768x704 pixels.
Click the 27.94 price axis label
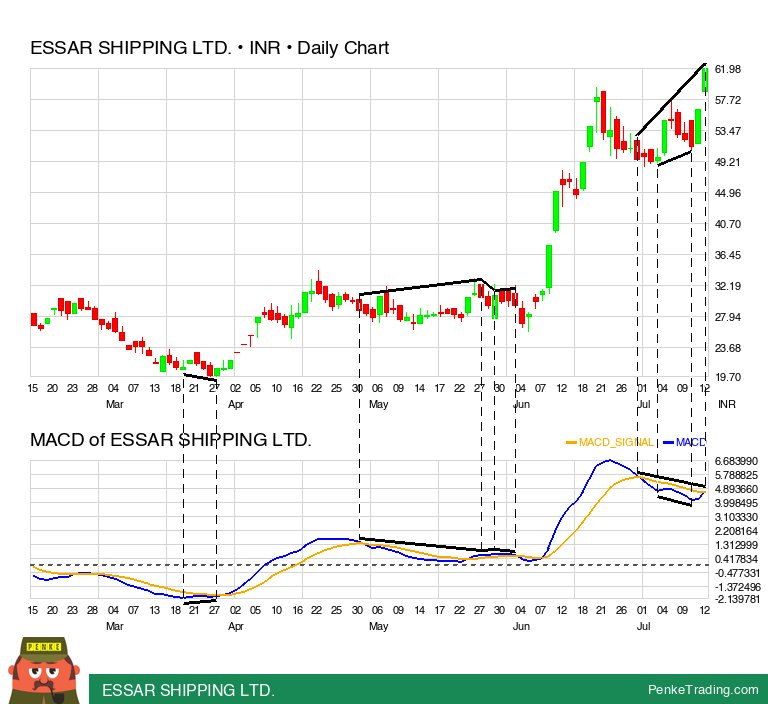(728, 317)
